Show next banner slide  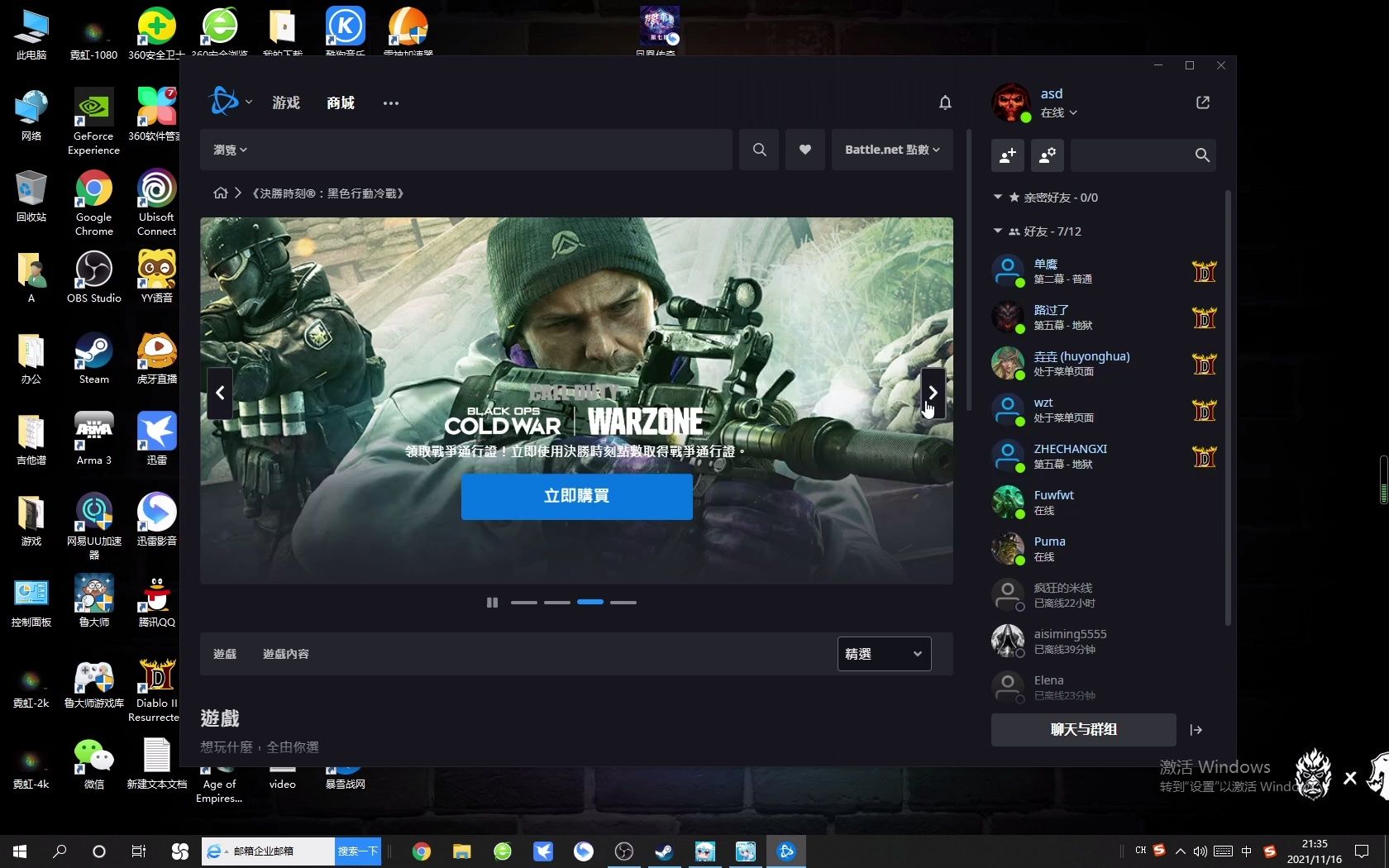[x=933, y=393]
